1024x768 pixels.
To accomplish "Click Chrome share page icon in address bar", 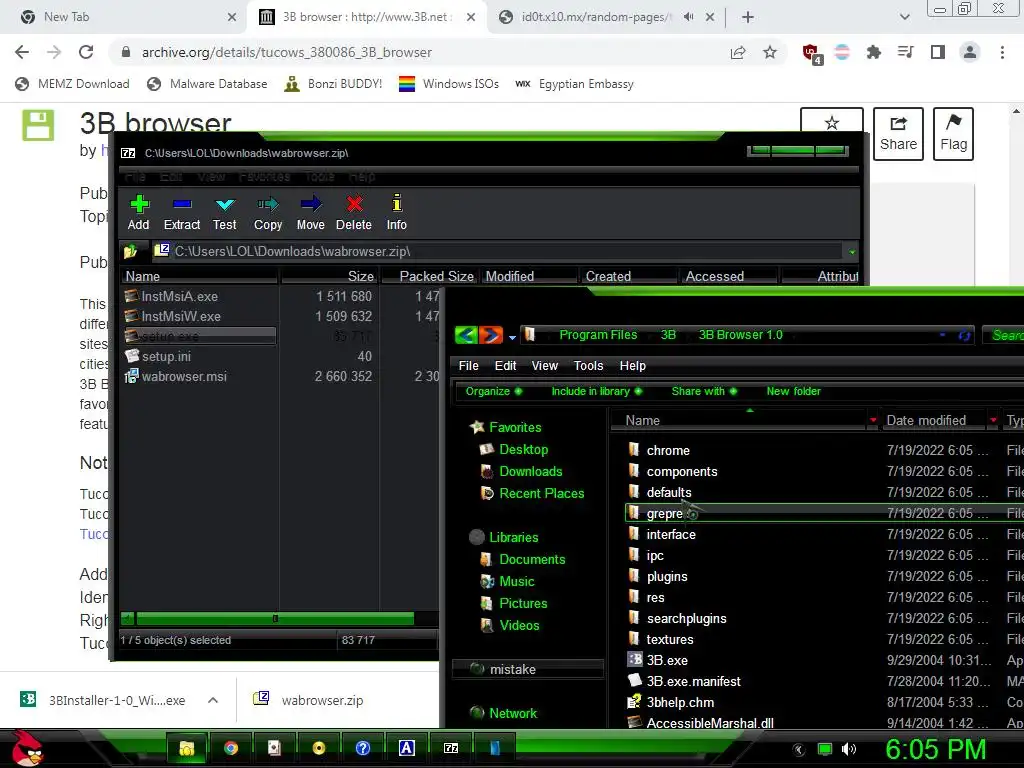I will point(738,52).
